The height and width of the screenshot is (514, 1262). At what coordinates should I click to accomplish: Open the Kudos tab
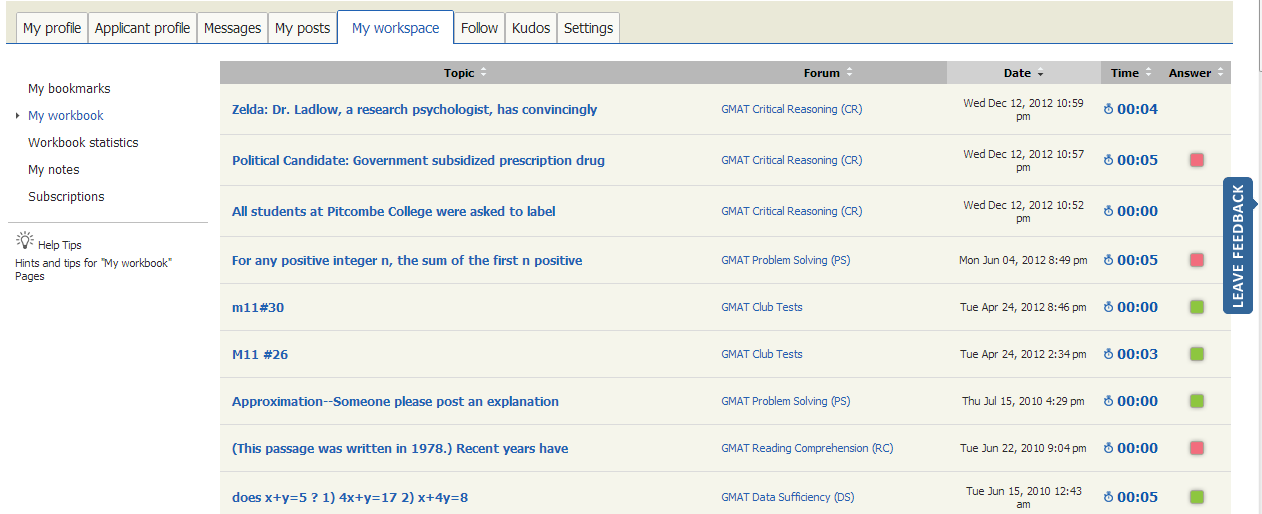(x=531, y=28)
